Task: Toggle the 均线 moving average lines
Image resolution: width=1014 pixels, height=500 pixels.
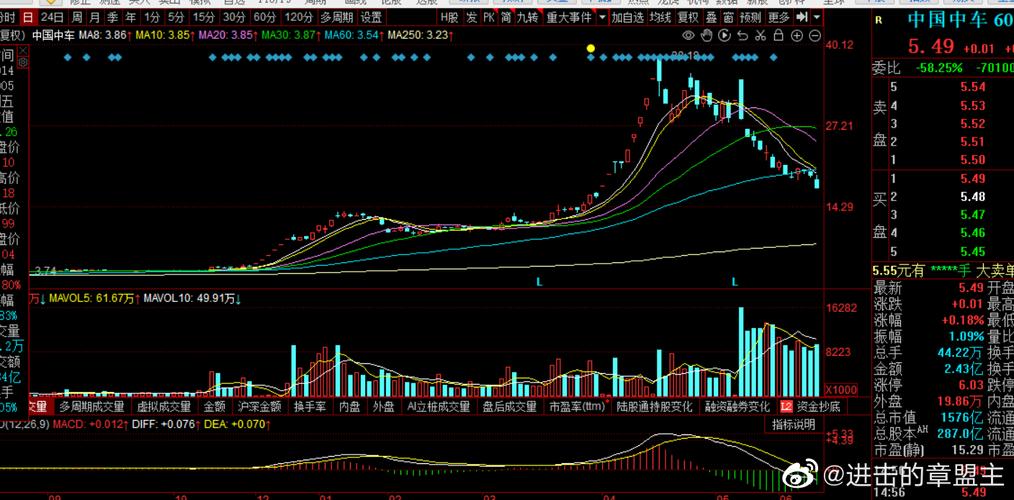Action: point(661,17)
